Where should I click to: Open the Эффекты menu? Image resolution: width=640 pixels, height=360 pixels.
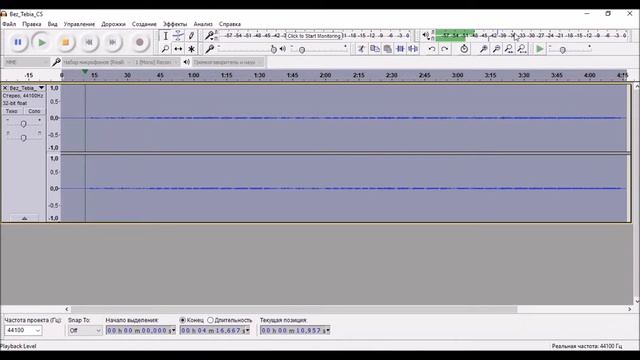tap(175, 24)
